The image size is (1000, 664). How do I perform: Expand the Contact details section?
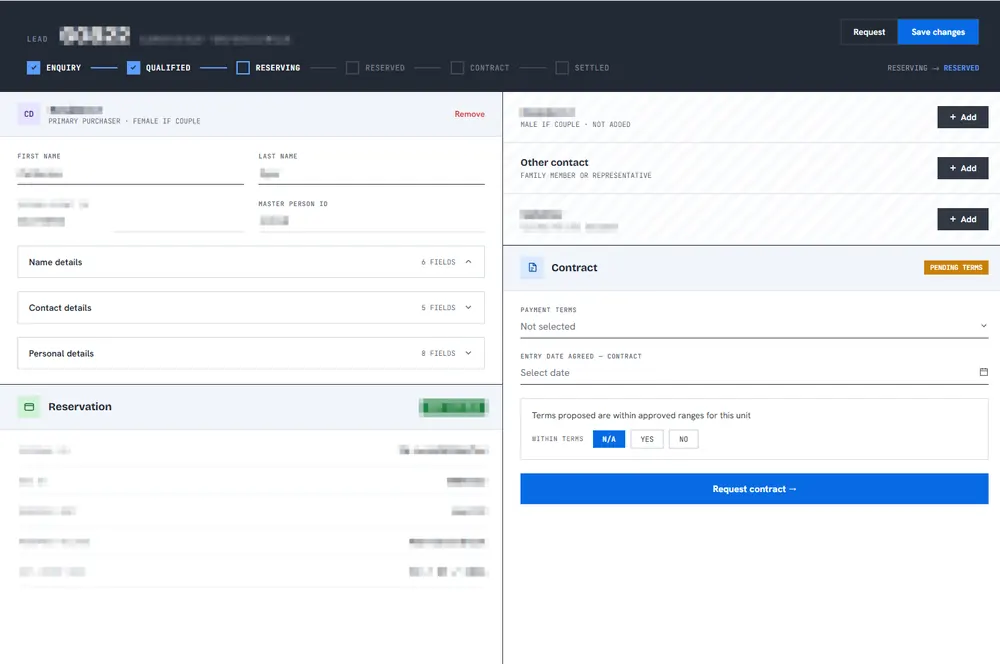251,307
